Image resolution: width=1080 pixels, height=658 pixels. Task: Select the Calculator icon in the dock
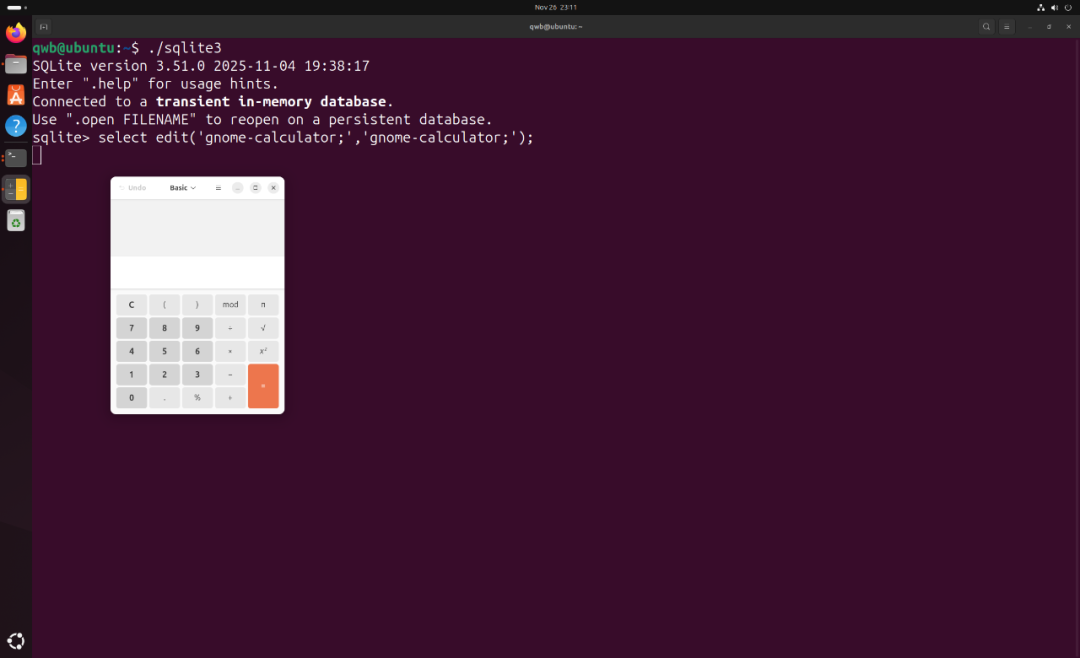click(16, 189)
